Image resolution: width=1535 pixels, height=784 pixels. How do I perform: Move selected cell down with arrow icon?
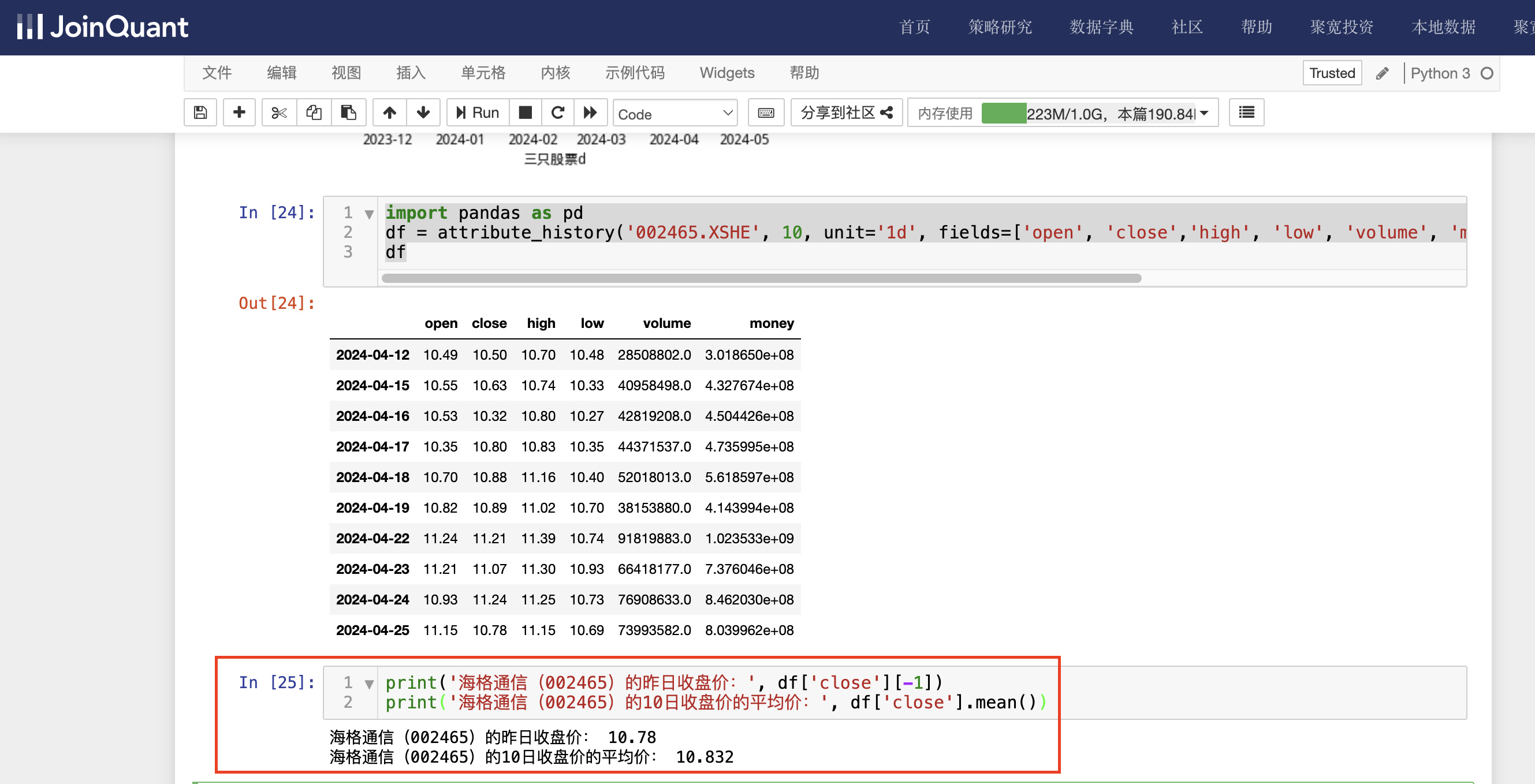(x=423, y=113)
